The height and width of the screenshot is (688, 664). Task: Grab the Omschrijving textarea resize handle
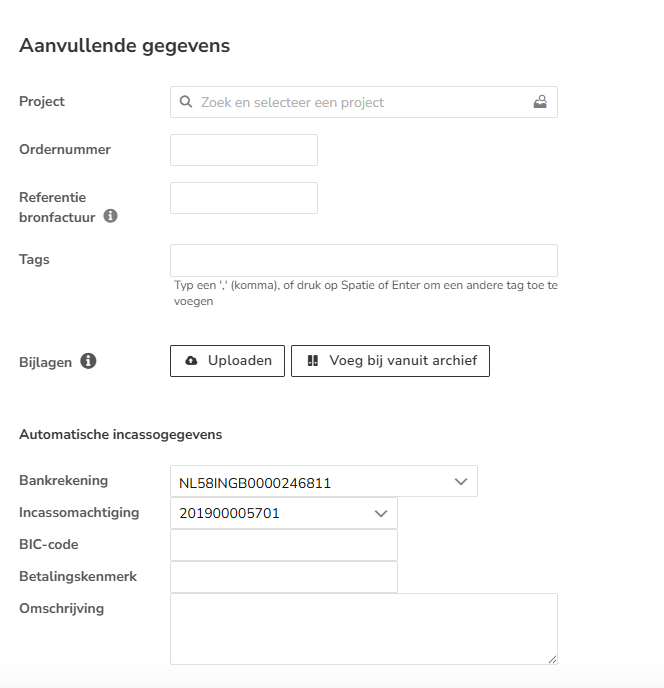pyautogui.click(x=552, y=659)
